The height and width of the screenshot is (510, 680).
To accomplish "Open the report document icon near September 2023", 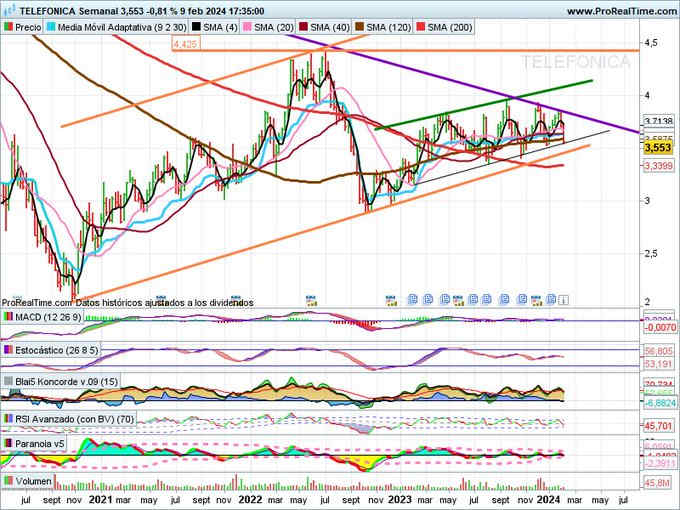I will [504, 299].
